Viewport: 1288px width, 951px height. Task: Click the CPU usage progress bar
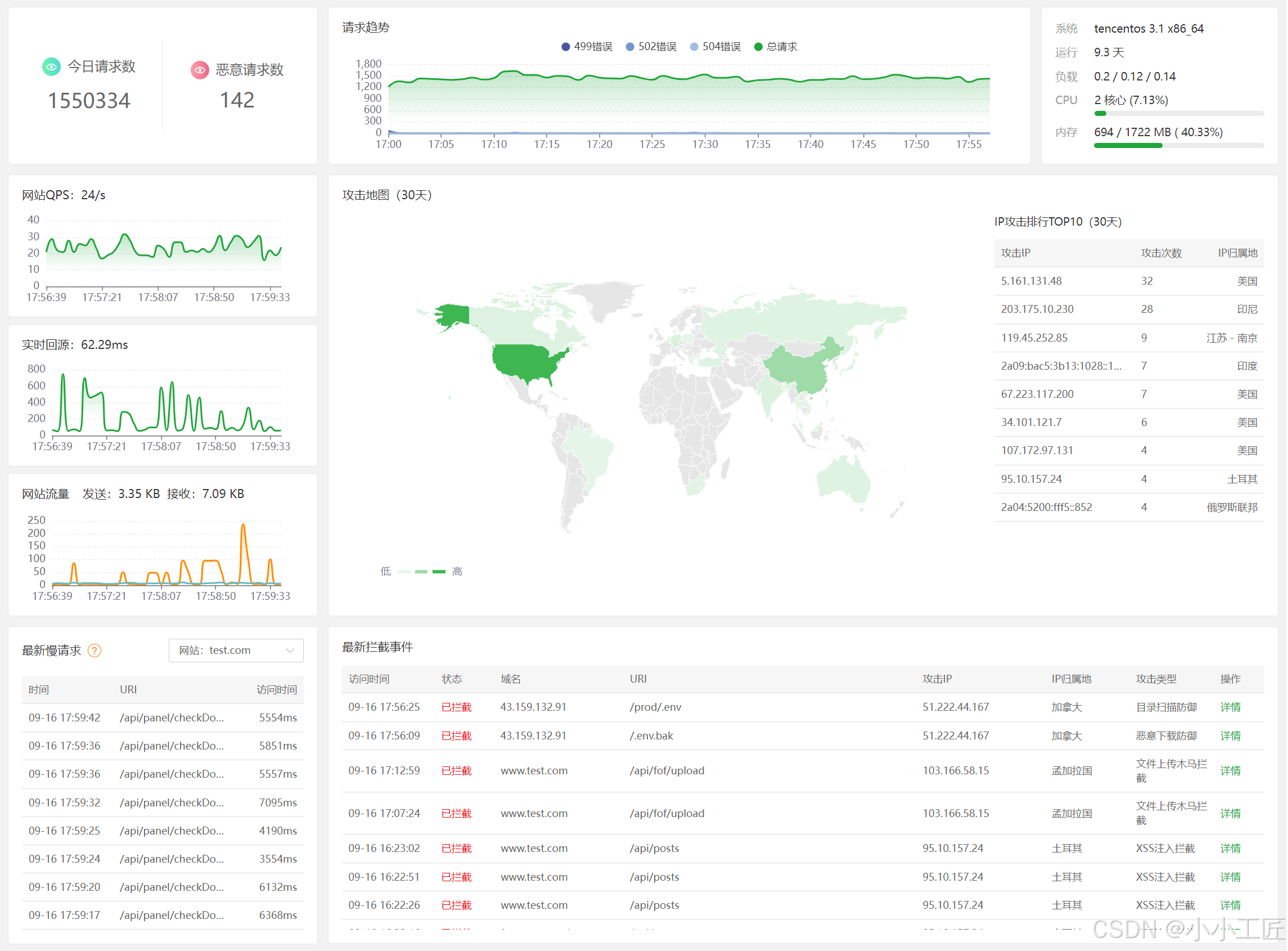pyautogui.click(x=1178, y=114)
